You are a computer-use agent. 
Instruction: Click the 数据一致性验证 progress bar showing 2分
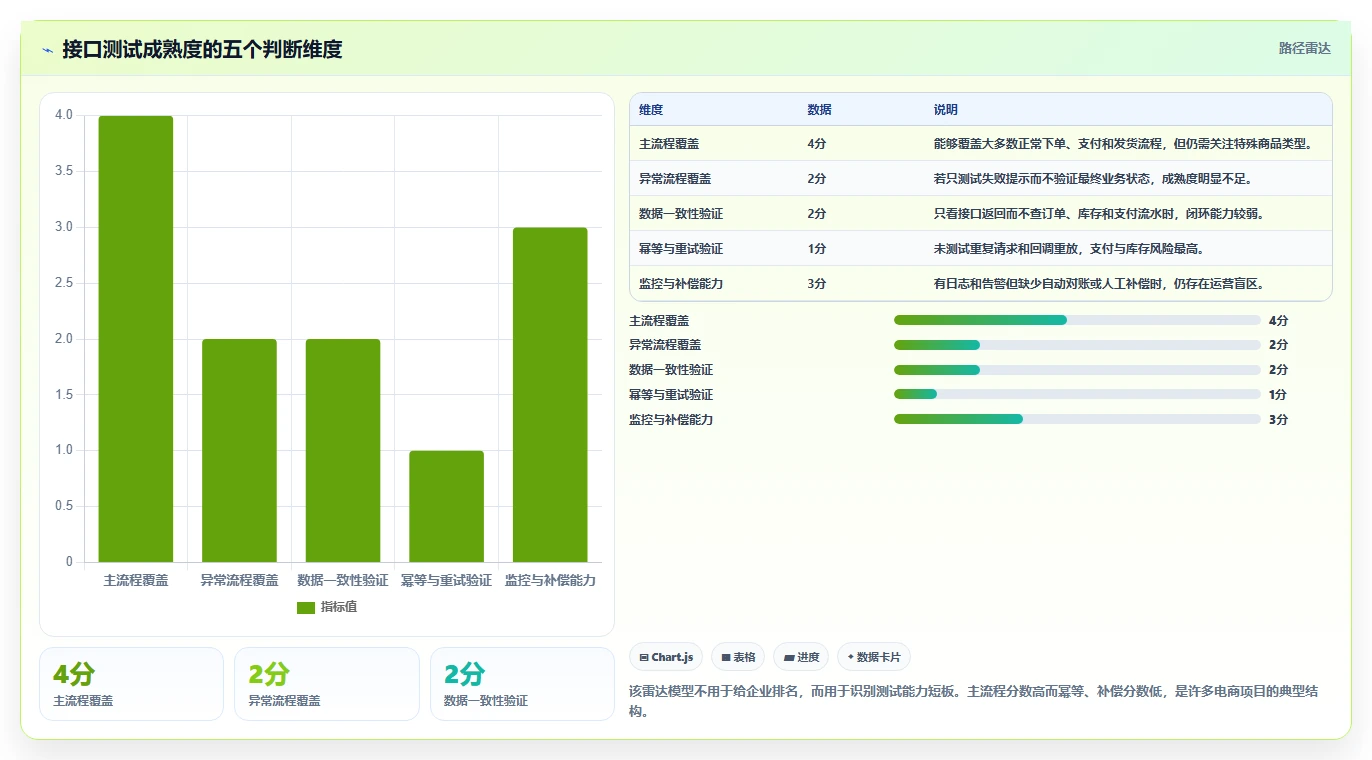pyautogui.click(x=1077, y=370)
